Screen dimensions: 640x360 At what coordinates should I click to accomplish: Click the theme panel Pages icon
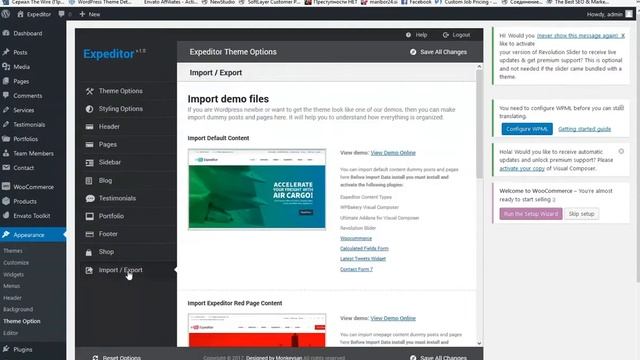(x=89, y=144)
